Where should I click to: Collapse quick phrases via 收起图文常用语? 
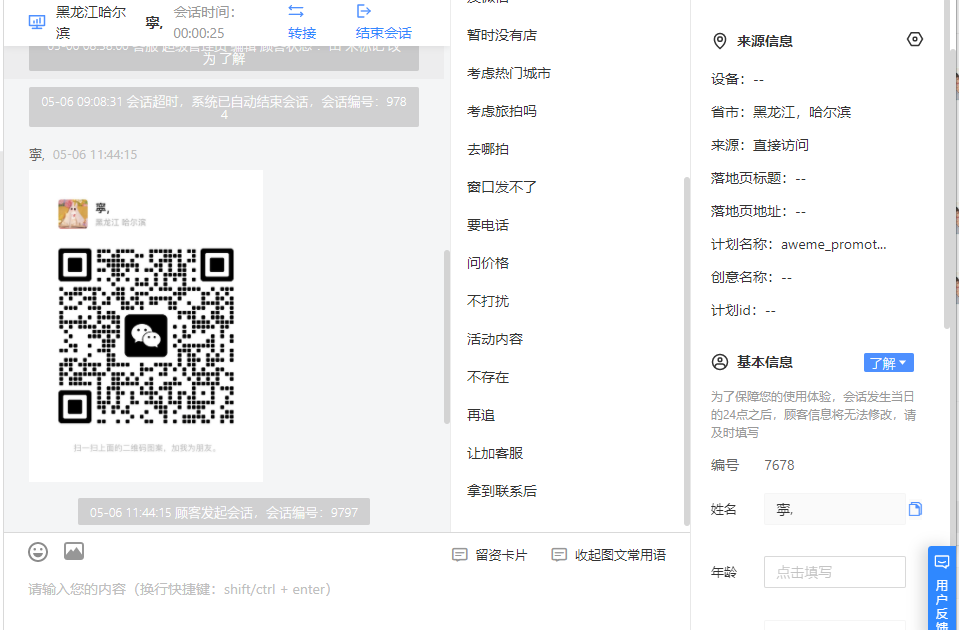(x=609, y=555)
